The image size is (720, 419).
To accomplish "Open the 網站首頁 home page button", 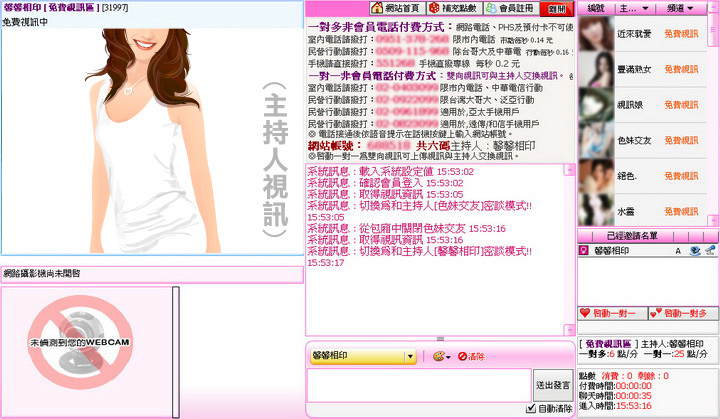I will coord(396,8).
